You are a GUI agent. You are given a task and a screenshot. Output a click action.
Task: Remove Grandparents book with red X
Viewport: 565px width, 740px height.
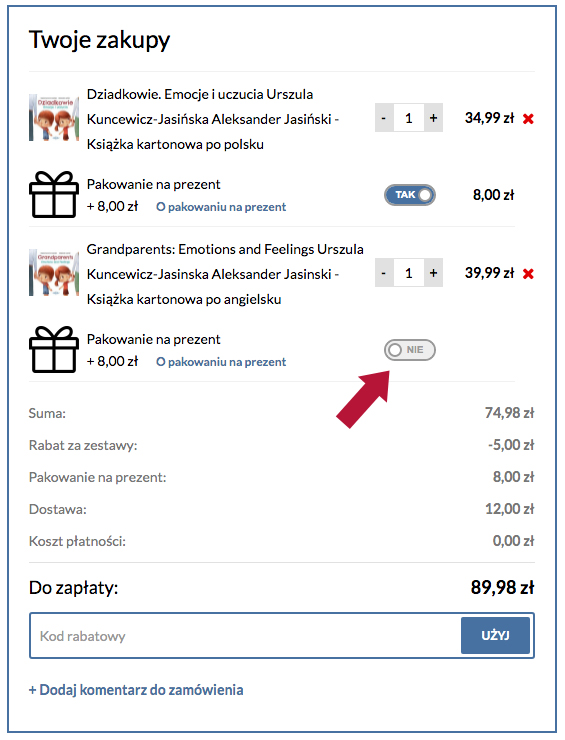click(x=528, y=274)
